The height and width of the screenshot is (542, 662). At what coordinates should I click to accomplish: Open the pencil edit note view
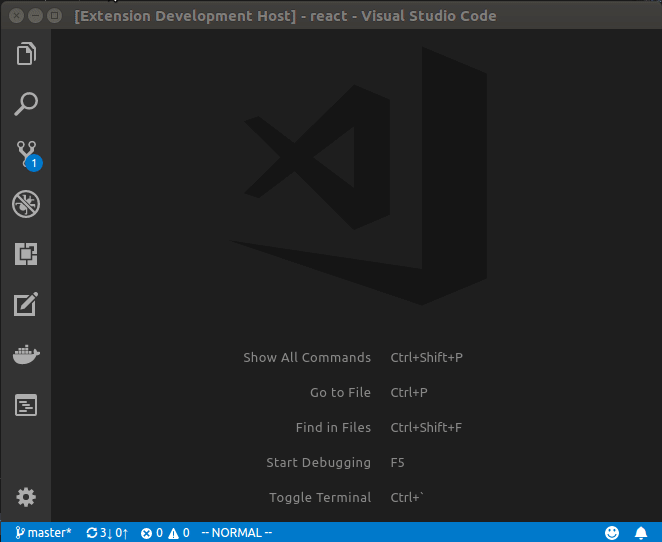pyautogui.click(x=26, y=304)
